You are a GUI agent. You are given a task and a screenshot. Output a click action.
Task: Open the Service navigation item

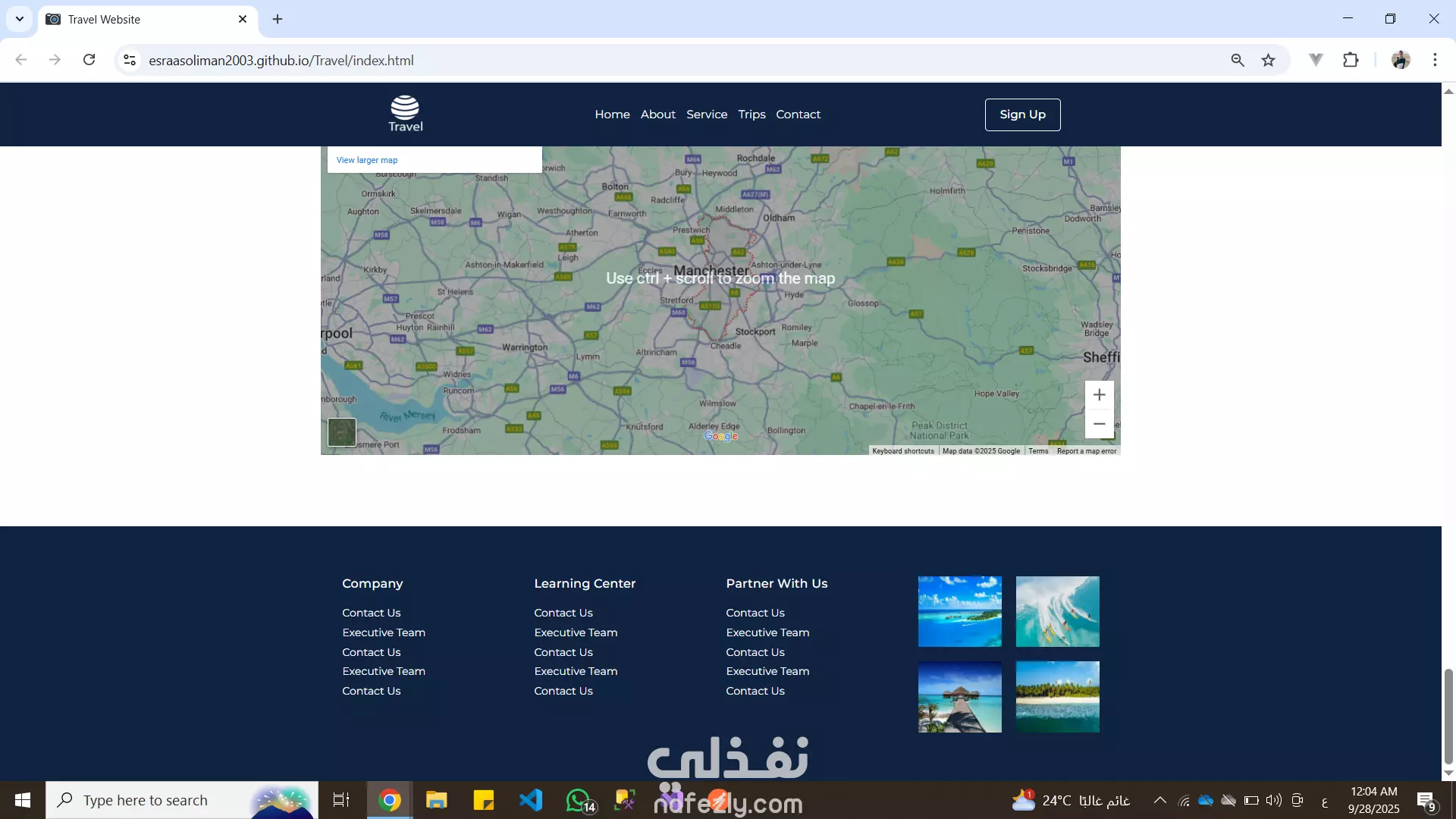point(707,115)
